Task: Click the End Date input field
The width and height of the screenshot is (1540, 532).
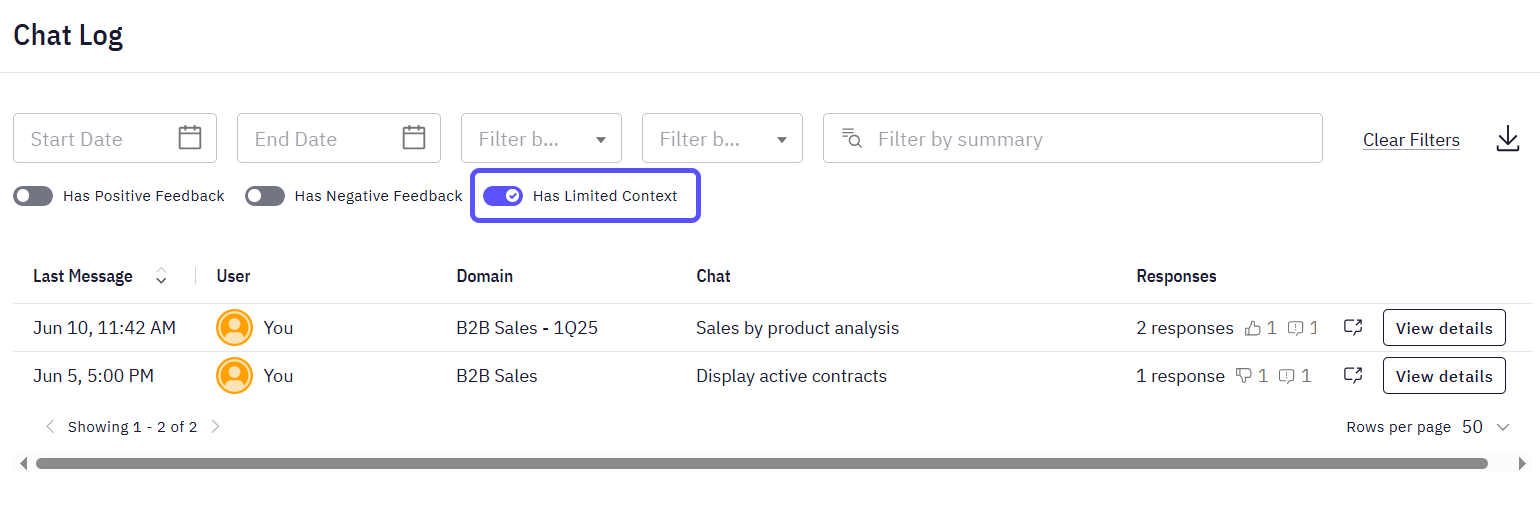Action: pos(339,138)
